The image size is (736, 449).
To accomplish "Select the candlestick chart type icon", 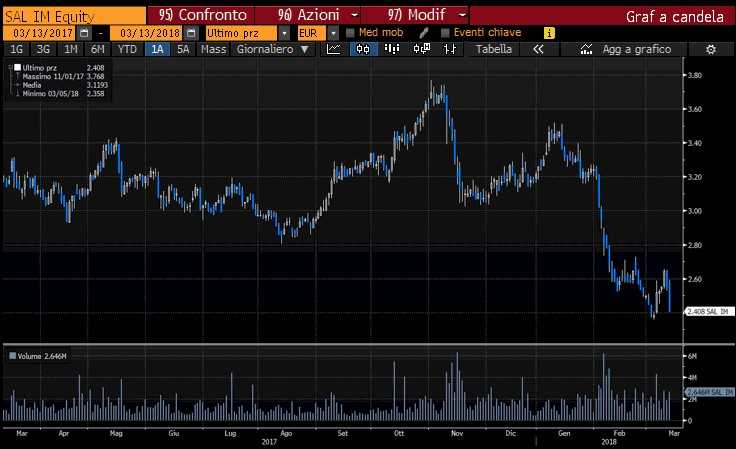I will pyautogui.click(x=363, y=49).
